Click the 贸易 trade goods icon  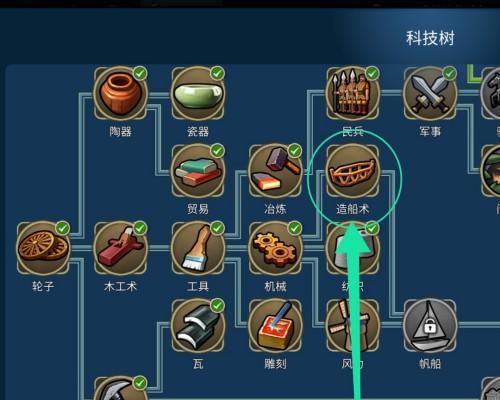coord(198,171)
